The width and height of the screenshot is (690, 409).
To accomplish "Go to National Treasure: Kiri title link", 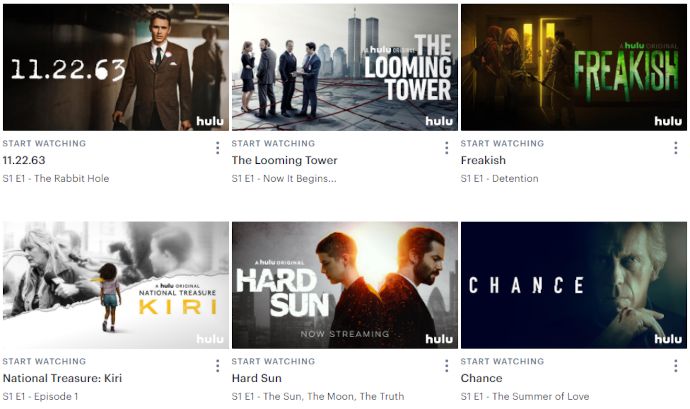I will click(x=62, y=378).
